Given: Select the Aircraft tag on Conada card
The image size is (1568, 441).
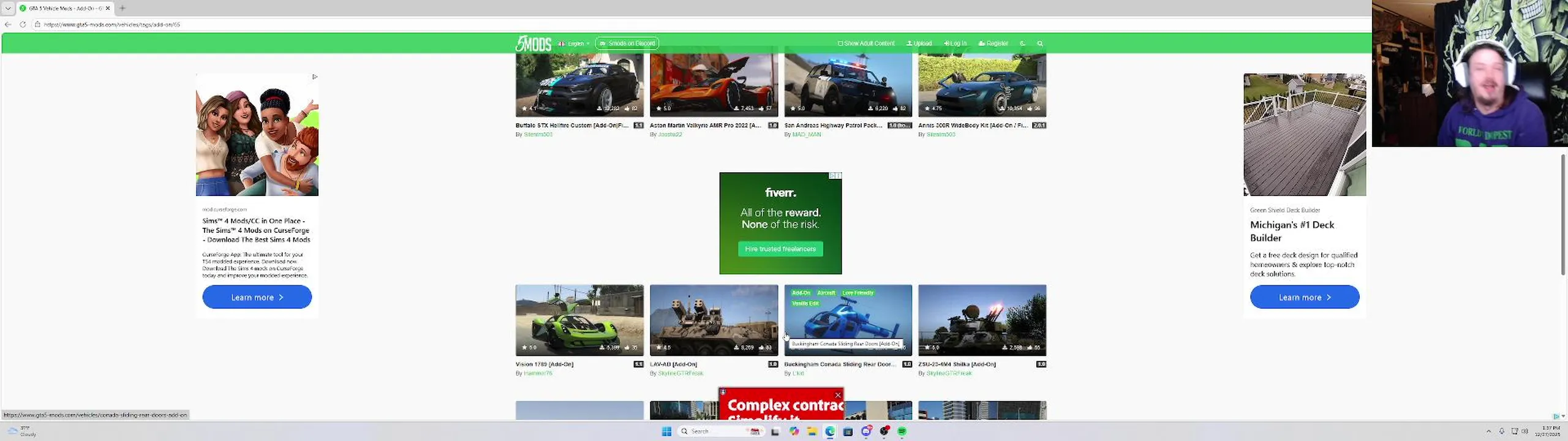Looking at the screenshot, I should point(826,293).
